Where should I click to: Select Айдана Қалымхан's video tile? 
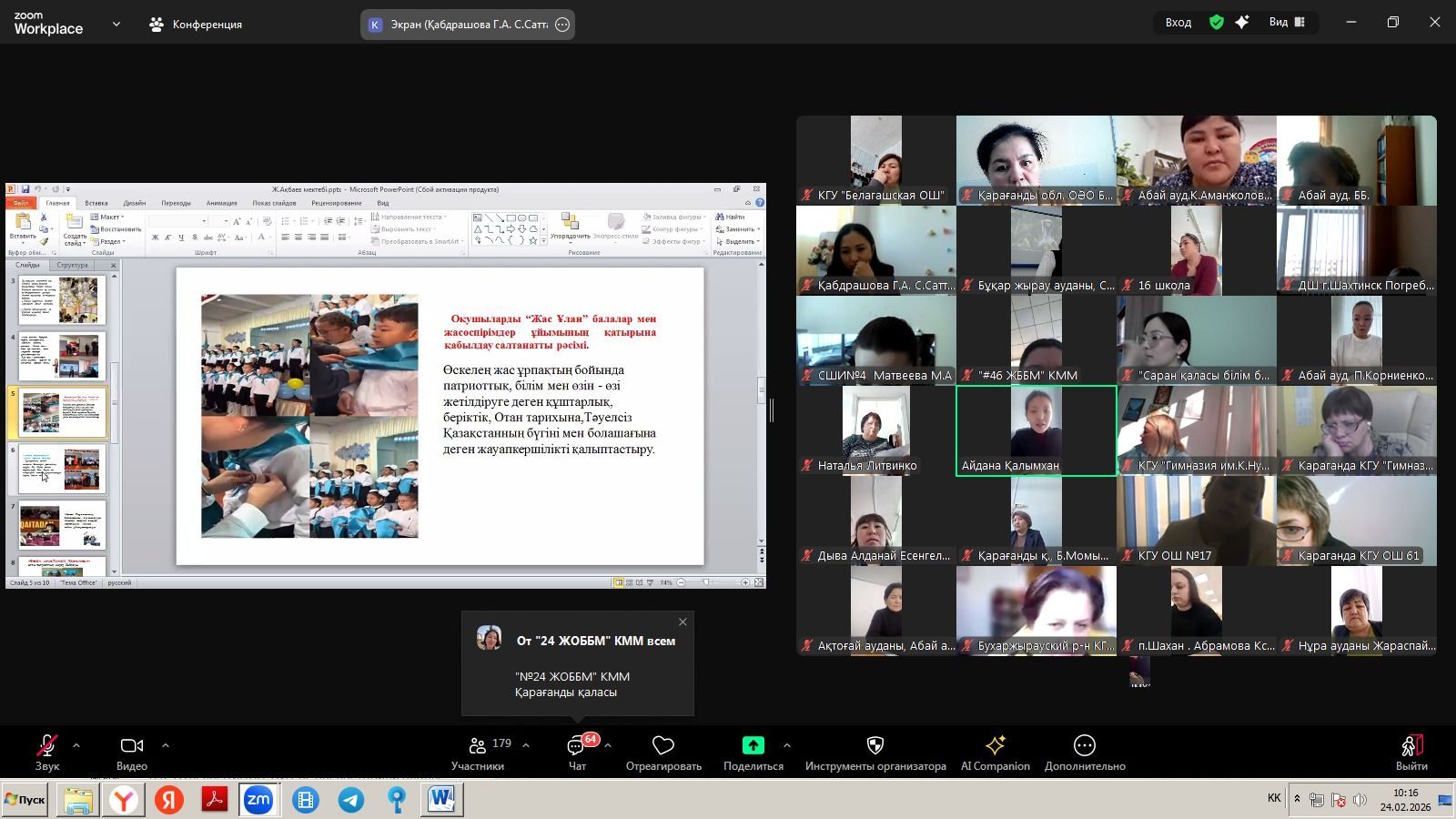click(x=1036, y=430)
